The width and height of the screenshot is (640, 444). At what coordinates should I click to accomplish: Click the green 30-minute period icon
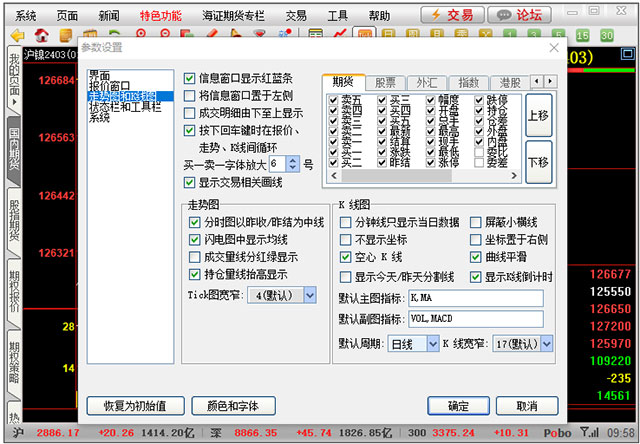click(607, 36)
